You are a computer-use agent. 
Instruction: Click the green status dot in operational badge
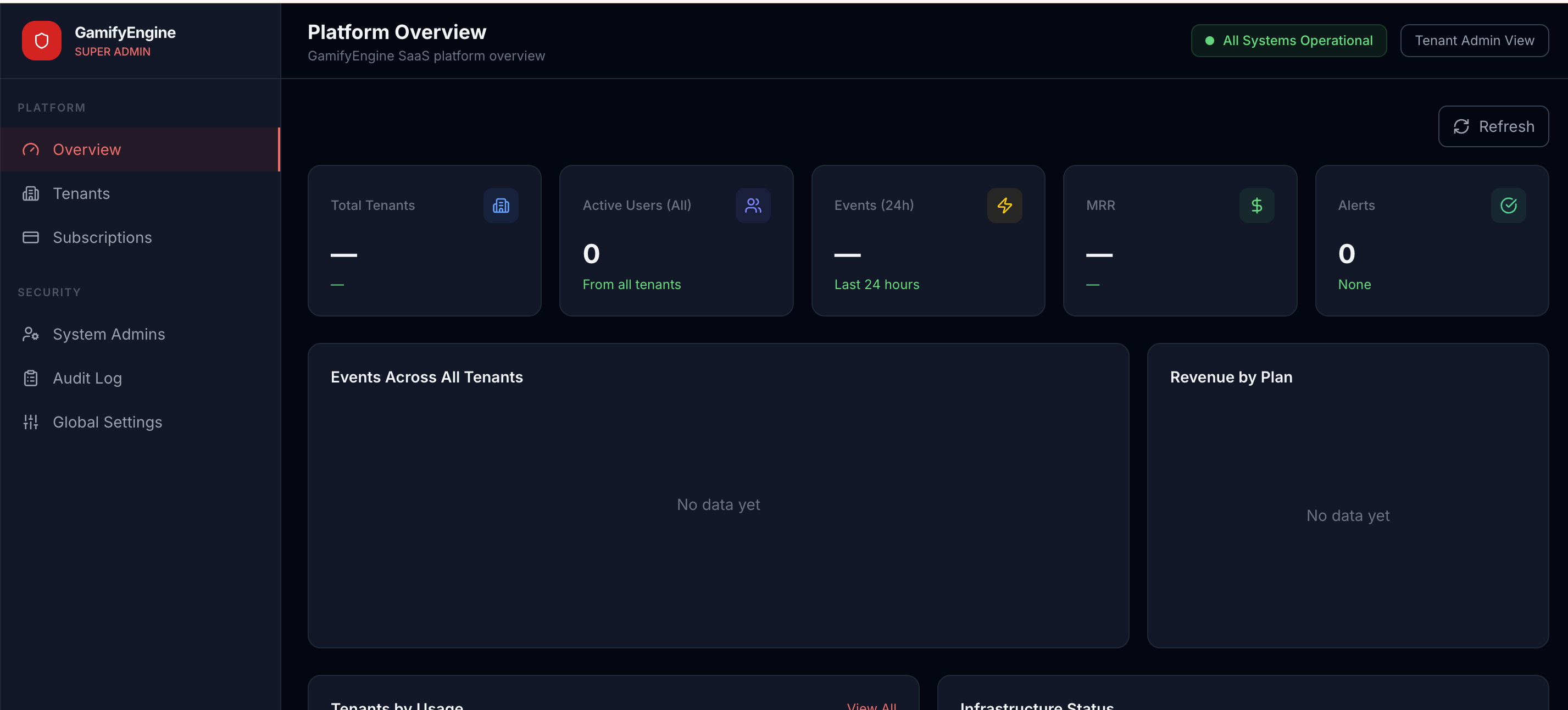1210,40
